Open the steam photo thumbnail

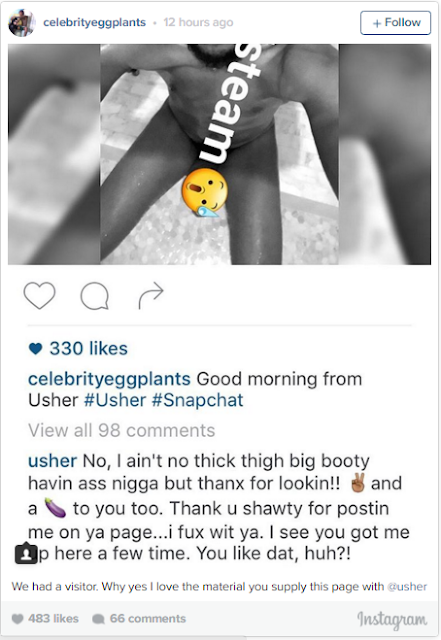[219, 154]
